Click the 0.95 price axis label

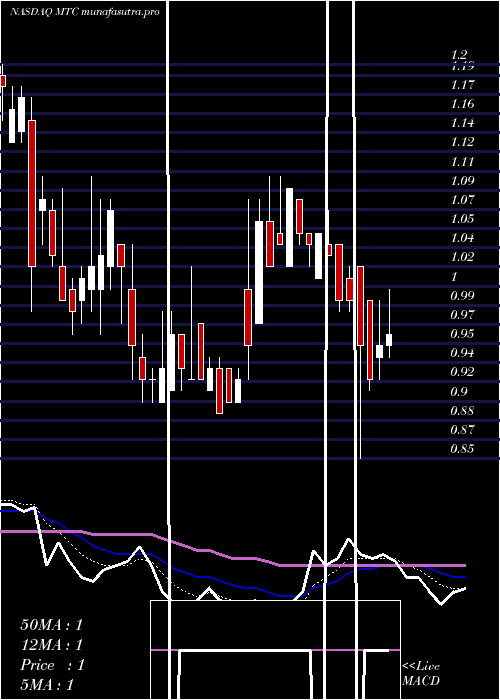click(462, 333)
